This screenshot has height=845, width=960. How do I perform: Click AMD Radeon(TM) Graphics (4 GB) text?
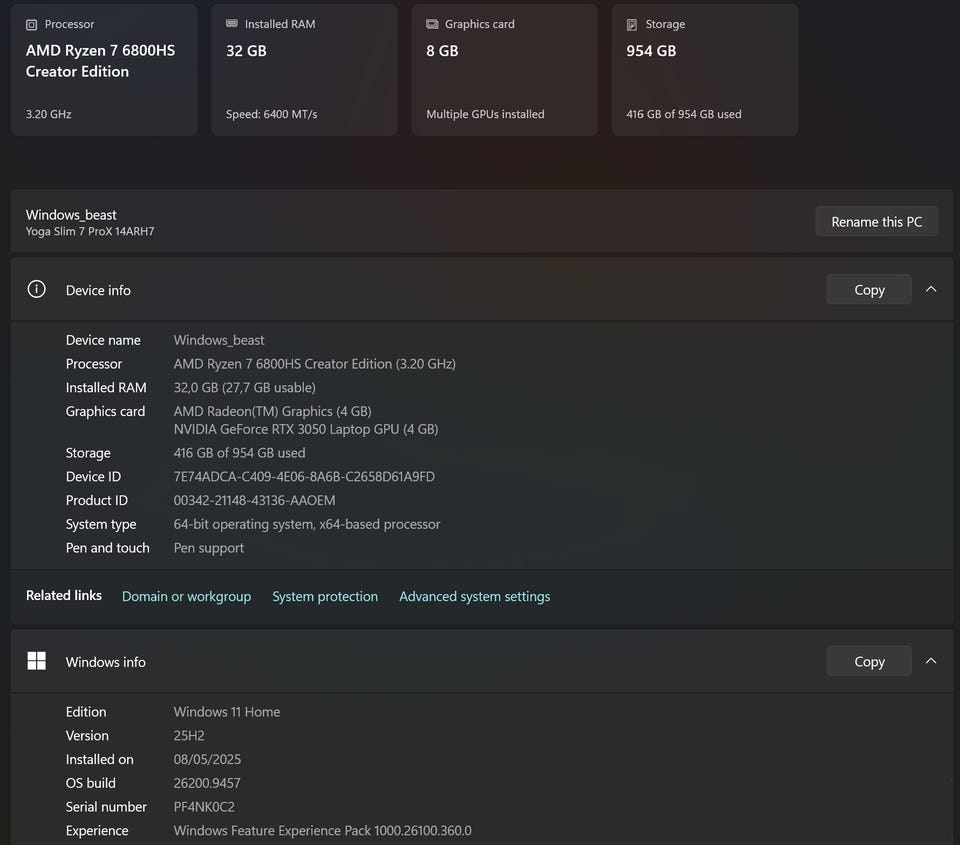(x=272, y=411)
